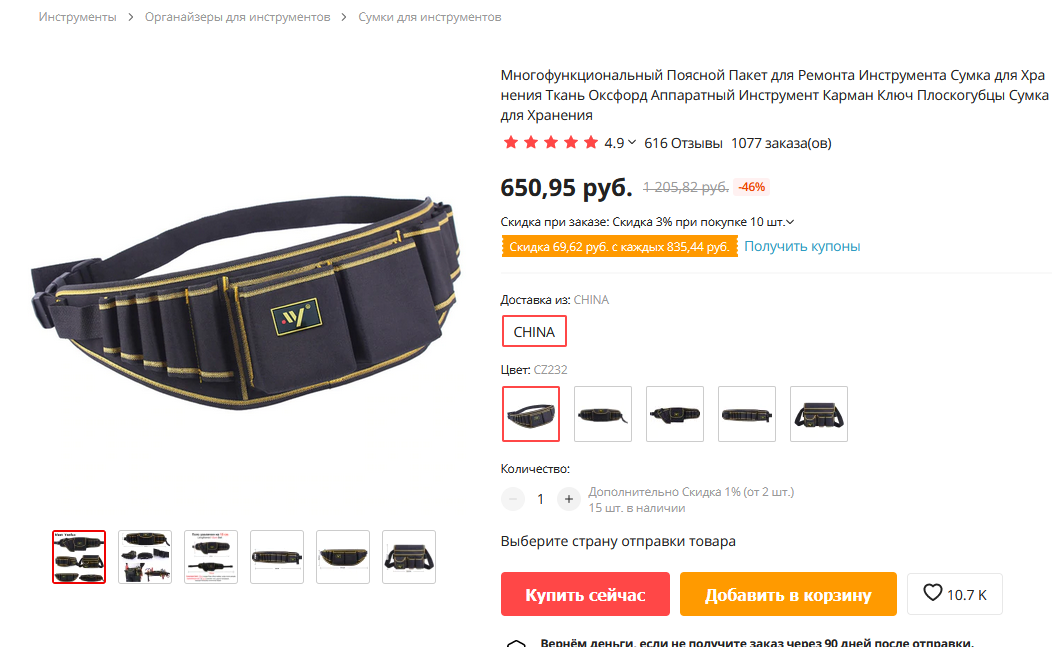
Task: View the last gallery thumbnail of shoulder bag
Action: [x=409, y=557]
